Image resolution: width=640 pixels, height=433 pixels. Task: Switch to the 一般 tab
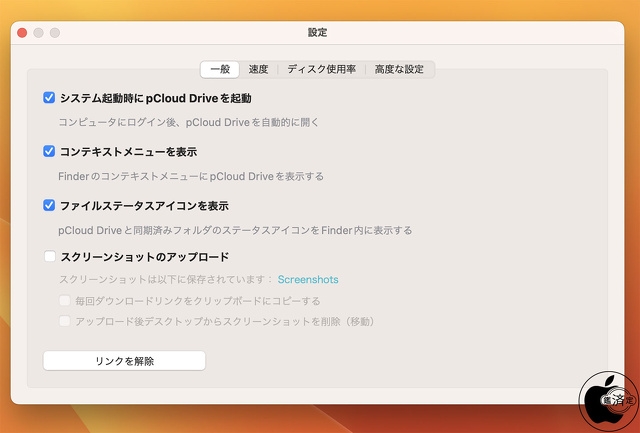coord(220,69)
